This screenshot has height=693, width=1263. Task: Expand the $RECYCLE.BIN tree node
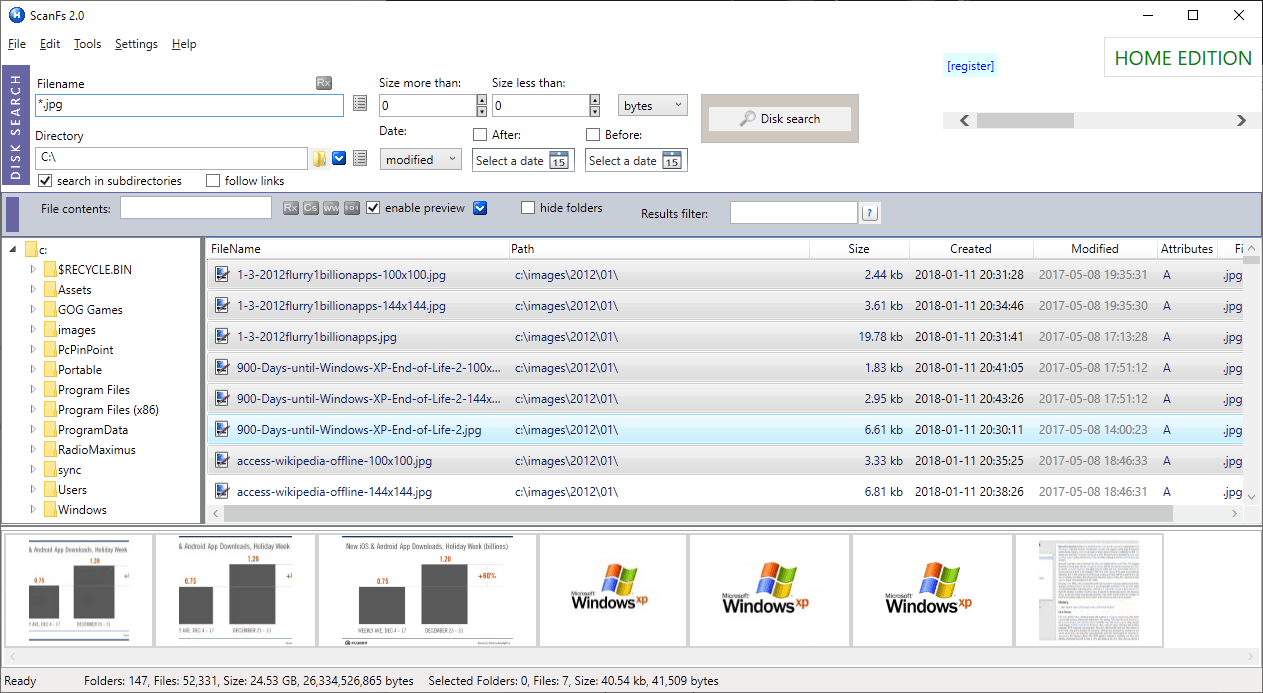tap(33, 270)
